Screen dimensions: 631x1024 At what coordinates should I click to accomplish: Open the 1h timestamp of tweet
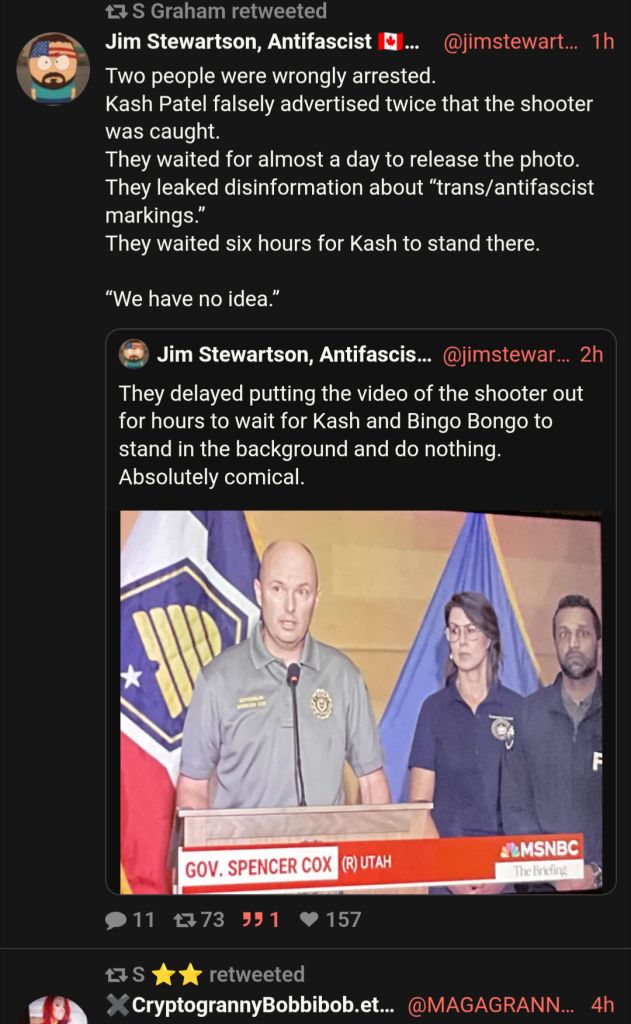coord(603,41)
